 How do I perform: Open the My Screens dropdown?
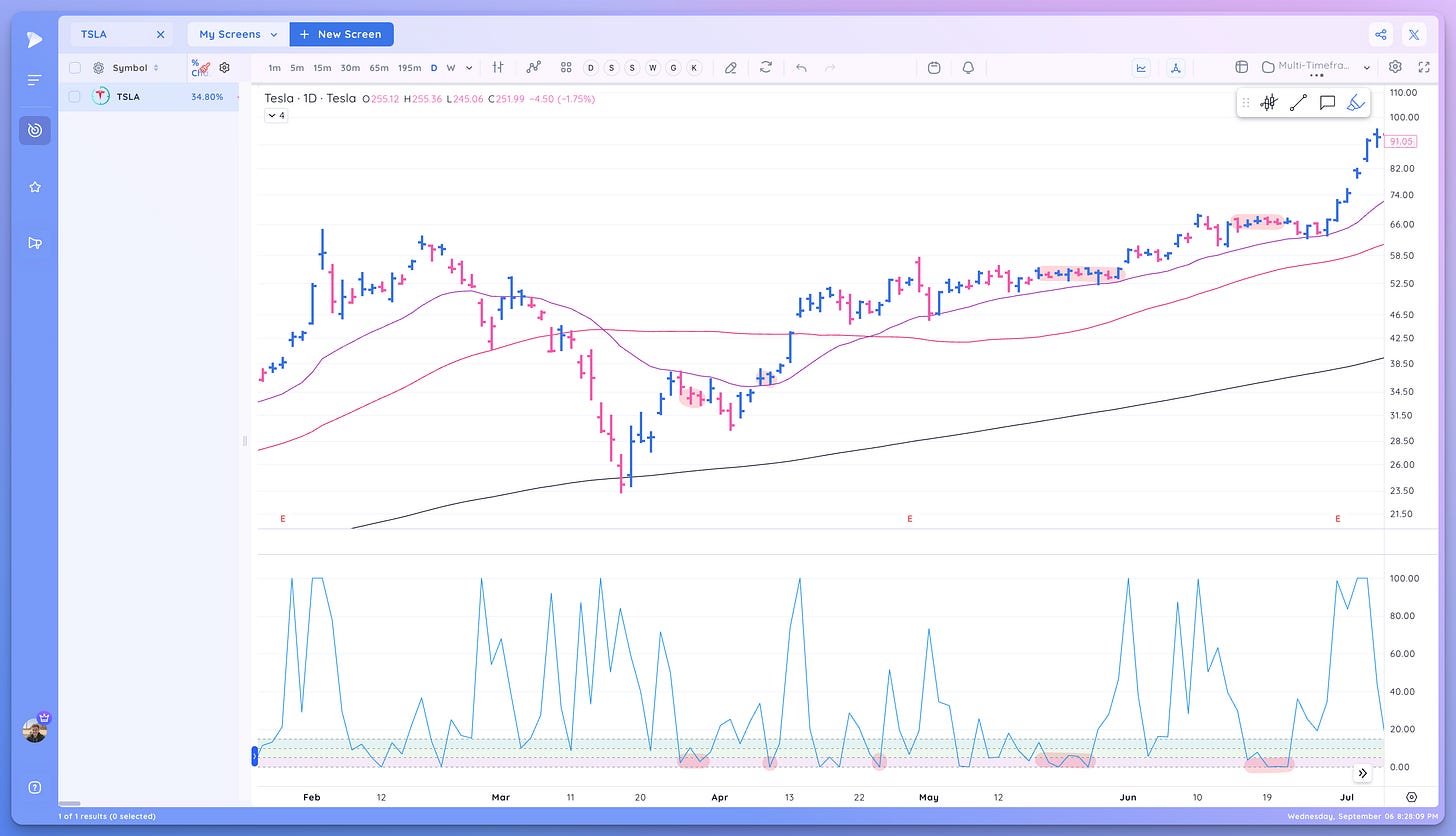(236, 33)
